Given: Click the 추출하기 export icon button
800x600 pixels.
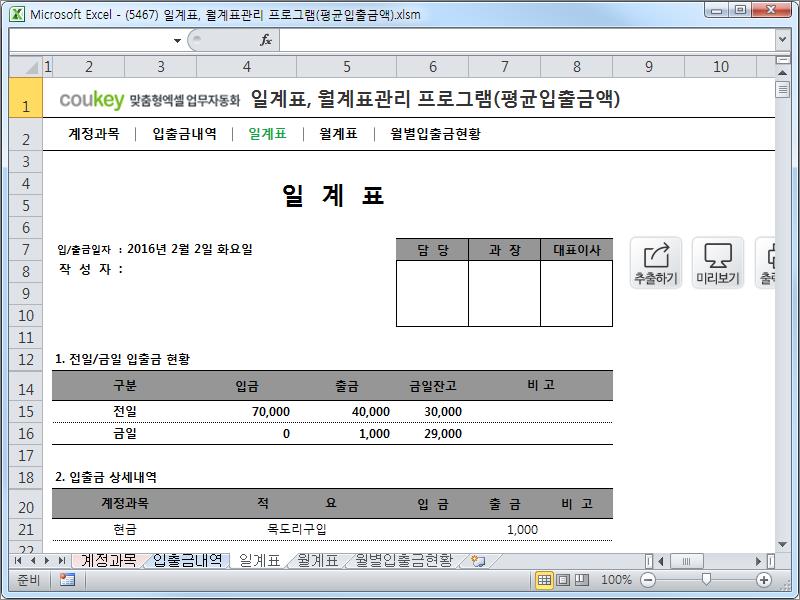Looking at the screenshot, I should click(x=656, y=263).
